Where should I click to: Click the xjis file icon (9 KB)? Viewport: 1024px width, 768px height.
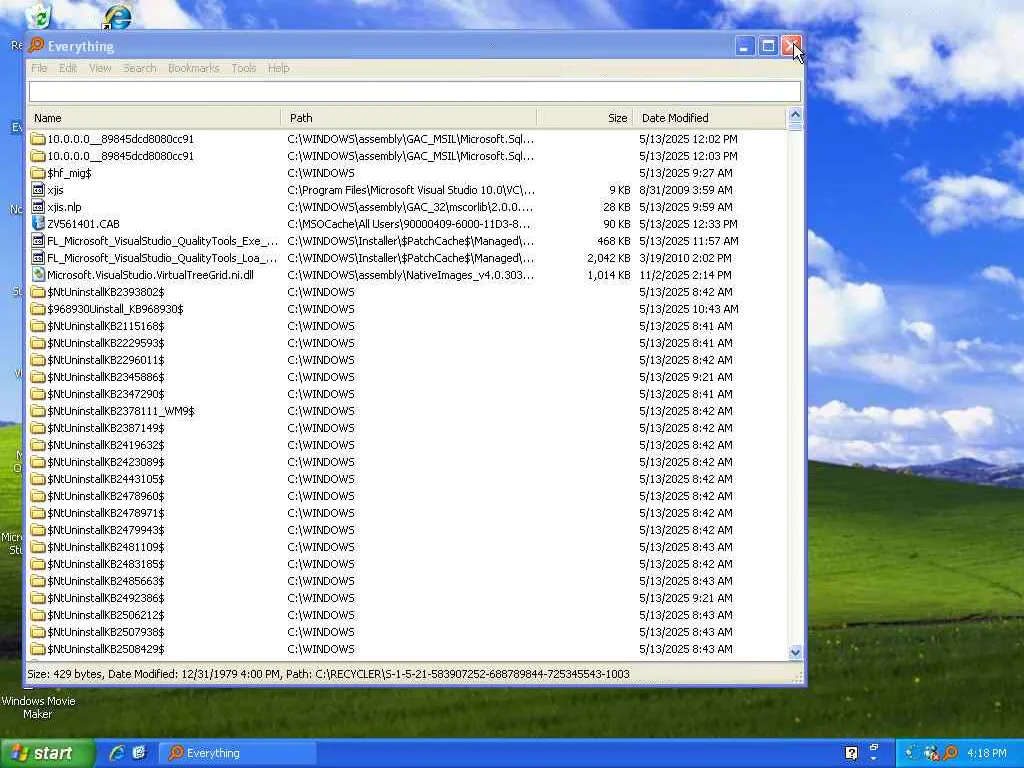click(38, 190)
